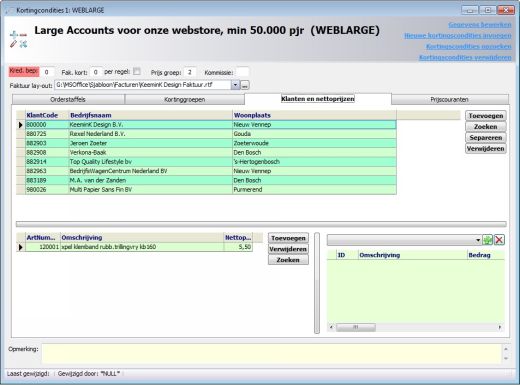Click the Opmerking scrollbar up arrow
This screenshot has width=520, height=385.
pos(506,349)
